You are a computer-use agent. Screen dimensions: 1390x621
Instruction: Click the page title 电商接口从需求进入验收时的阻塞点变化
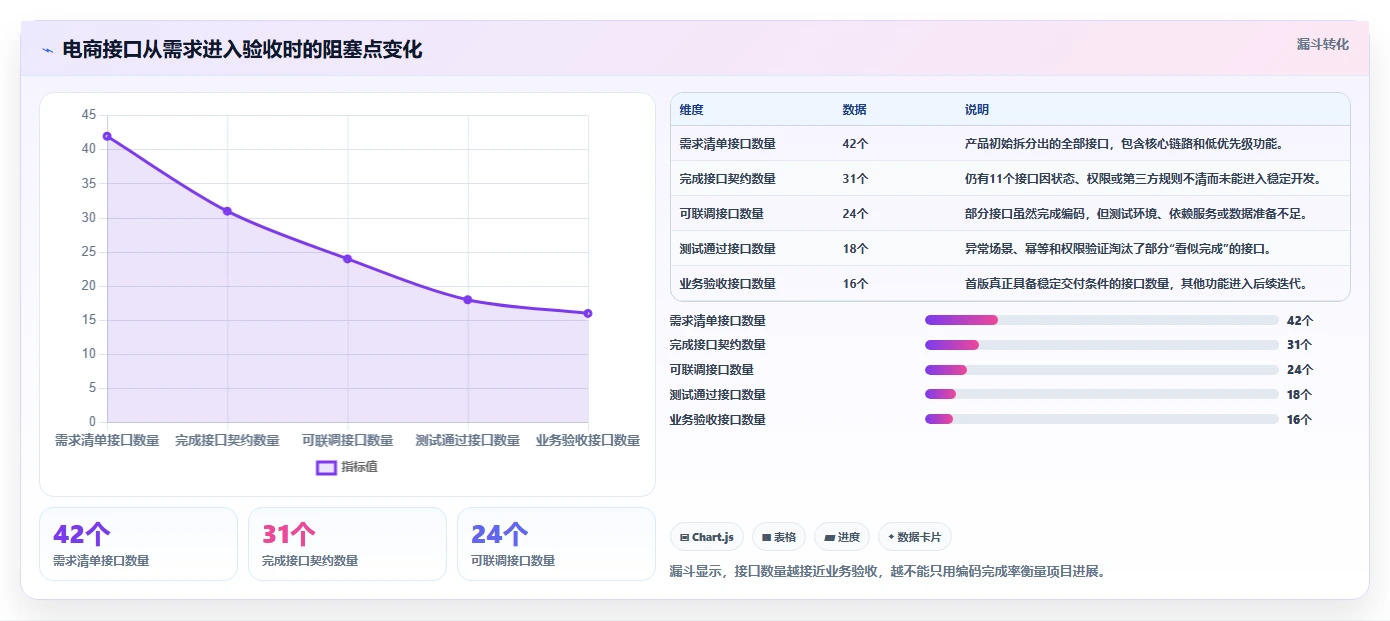[242, 50]
